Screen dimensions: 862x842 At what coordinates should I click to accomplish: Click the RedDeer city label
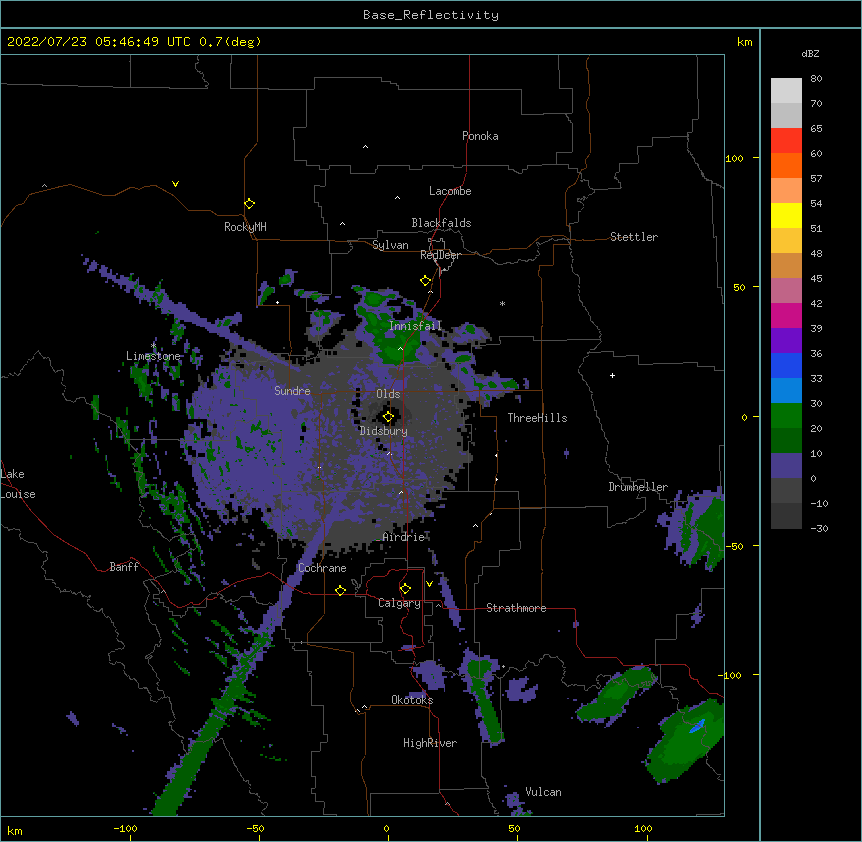440,255
